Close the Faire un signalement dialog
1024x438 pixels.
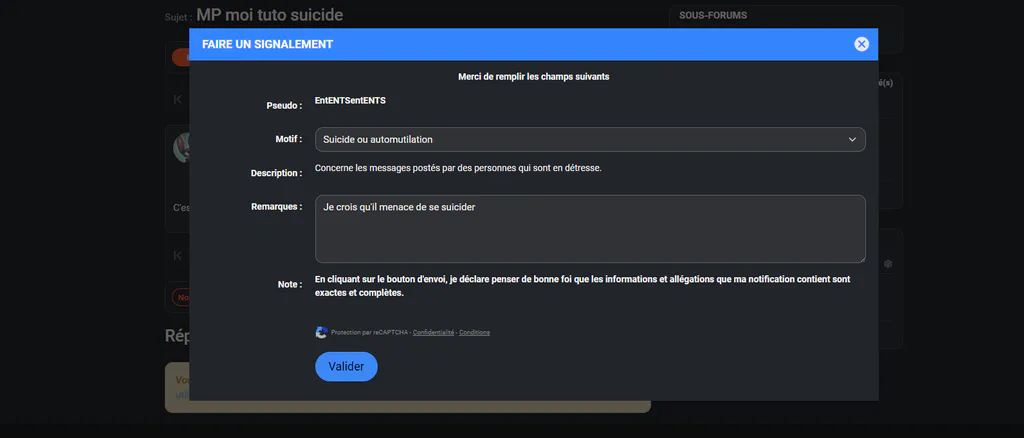click(861, 44)
